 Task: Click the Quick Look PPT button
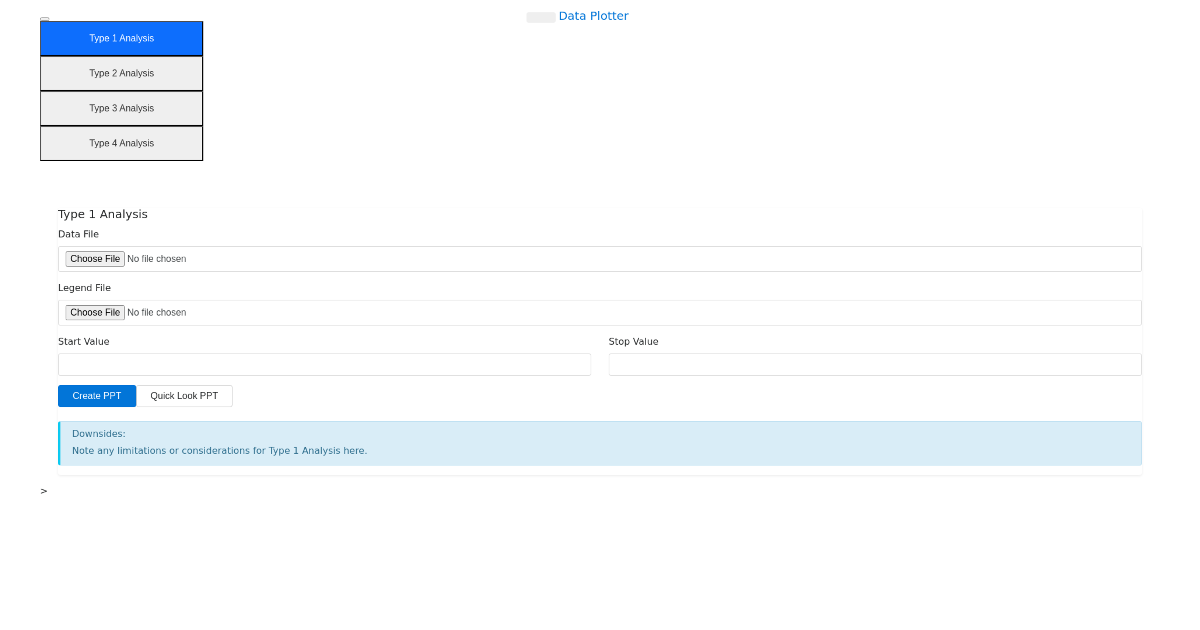185,396
